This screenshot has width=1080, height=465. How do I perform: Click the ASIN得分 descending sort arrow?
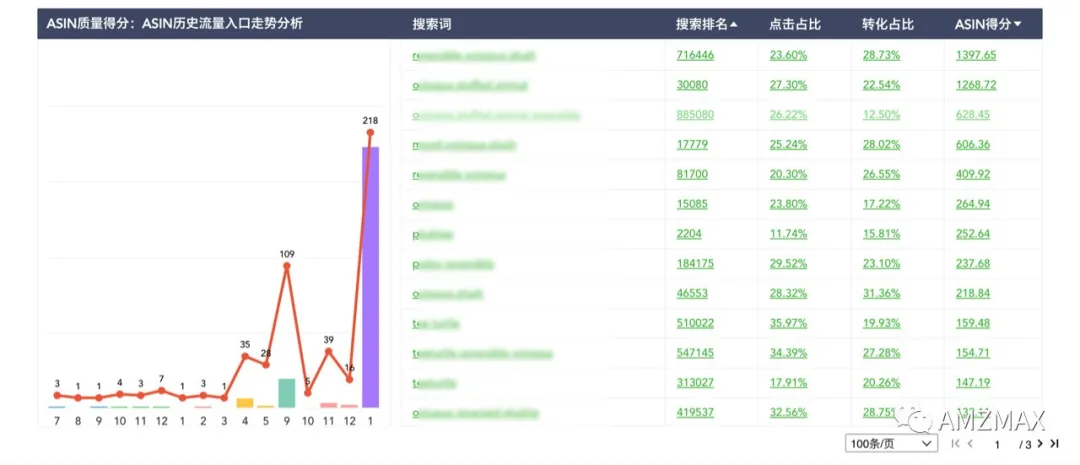tap(1018, 24)
